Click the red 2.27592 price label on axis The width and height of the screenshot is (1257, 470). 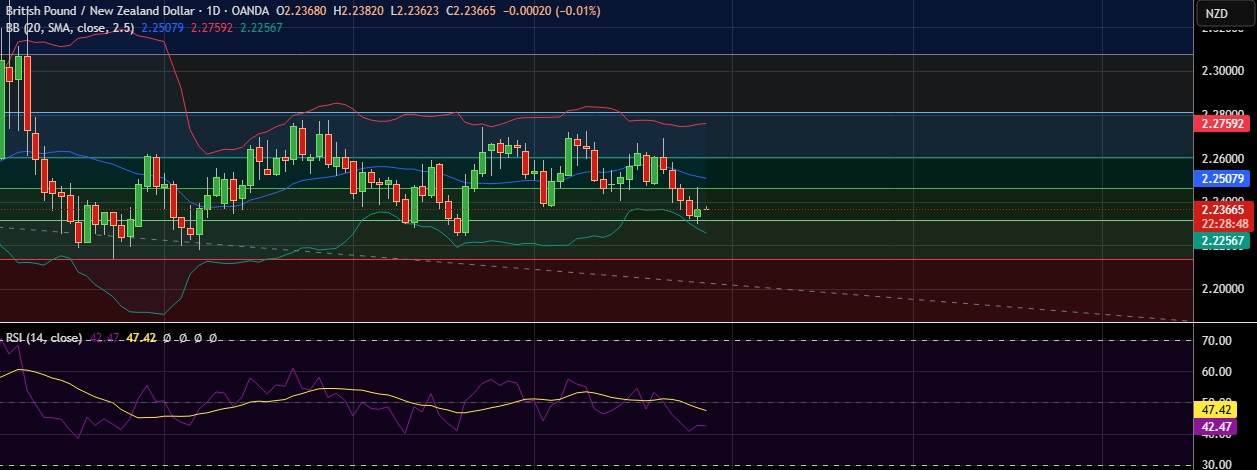pos(1224,124)
